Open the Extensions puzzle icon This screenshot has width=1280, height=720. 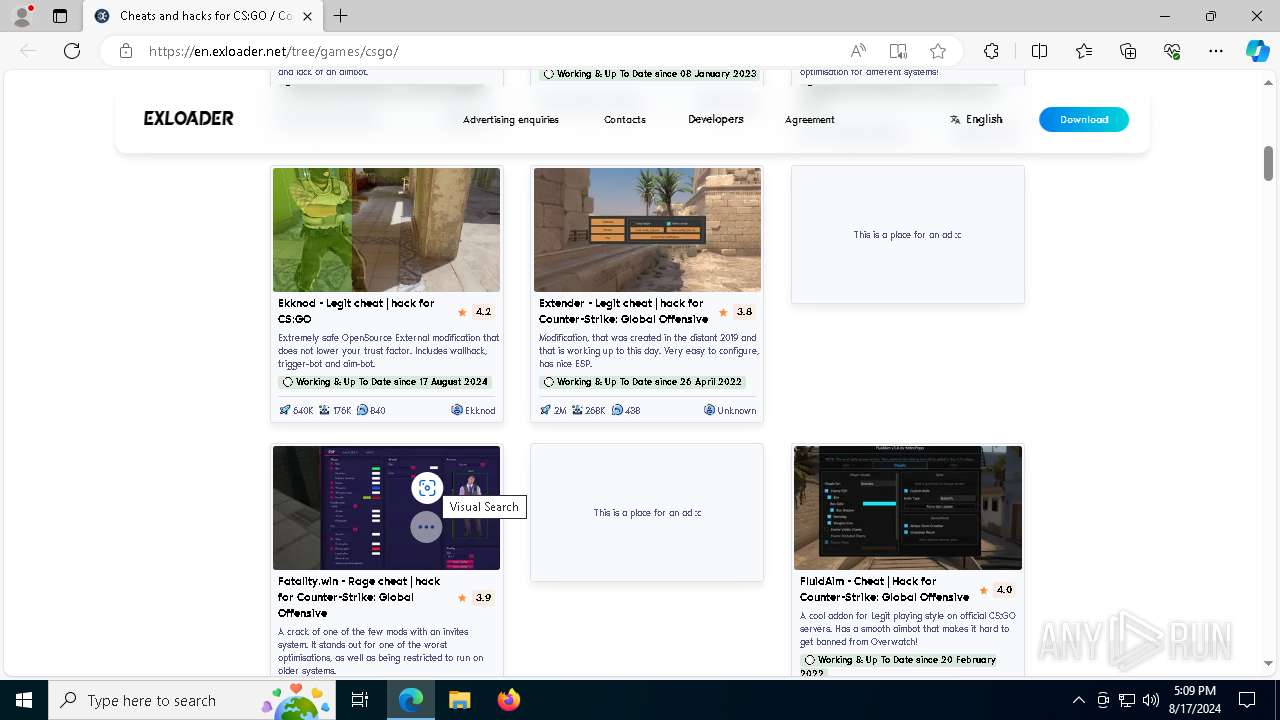point(991,51)
